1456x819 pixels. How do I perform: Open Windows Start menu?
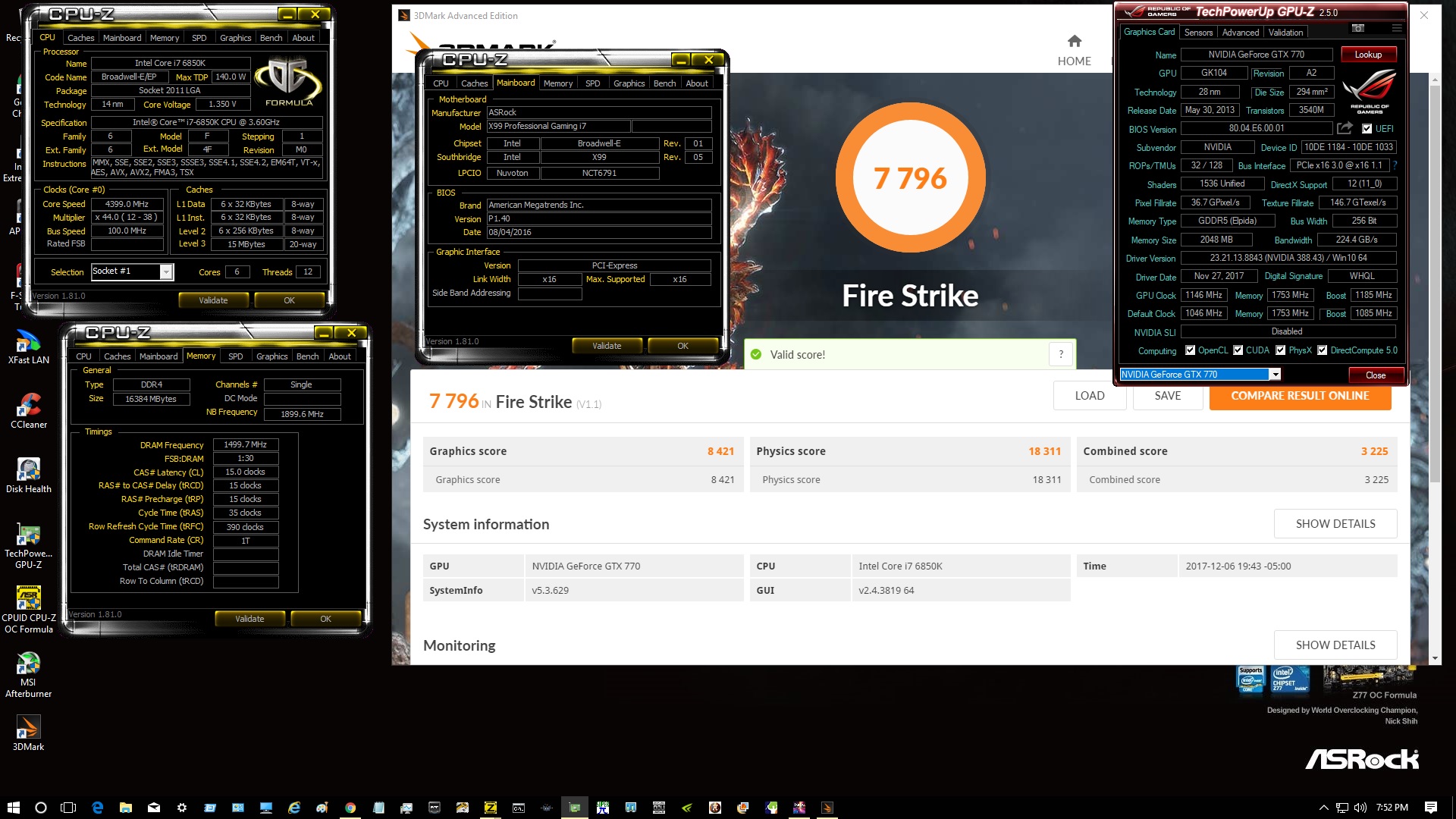click(13, 808)
